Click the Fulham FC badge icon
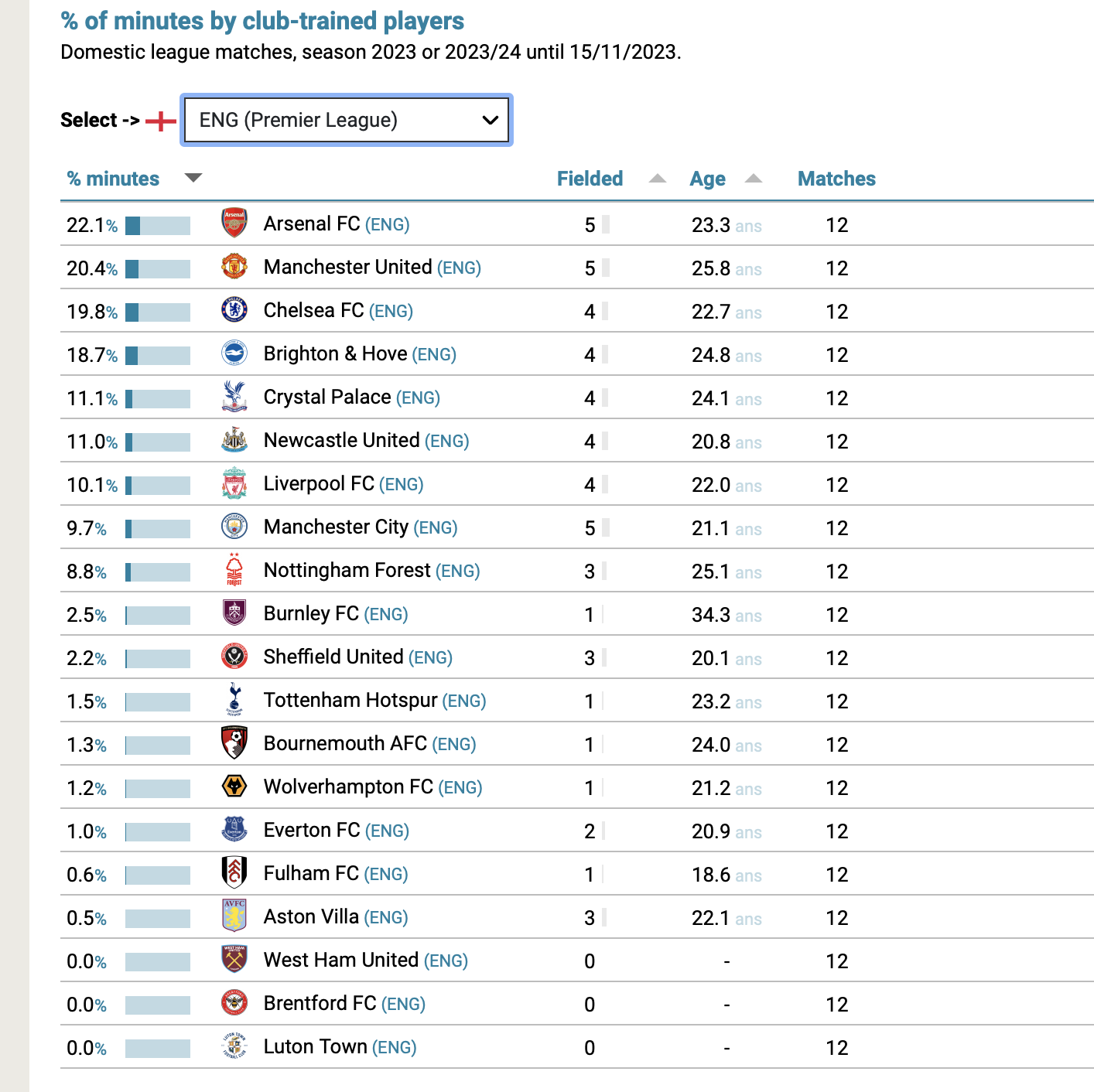The height and width of the screenshot is (1092, 1094). (x=234, y=872)
